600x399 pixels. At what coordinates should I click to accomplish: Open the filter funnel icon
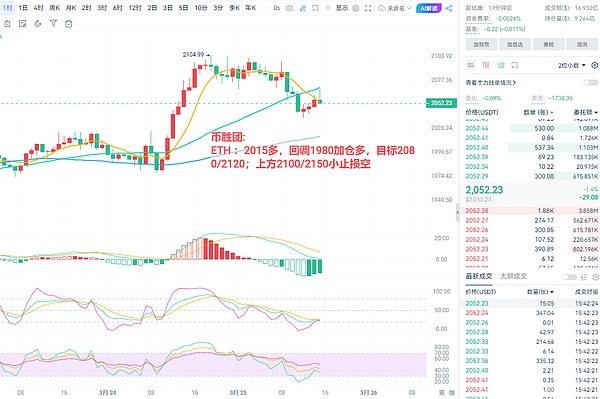click(53, 24)
